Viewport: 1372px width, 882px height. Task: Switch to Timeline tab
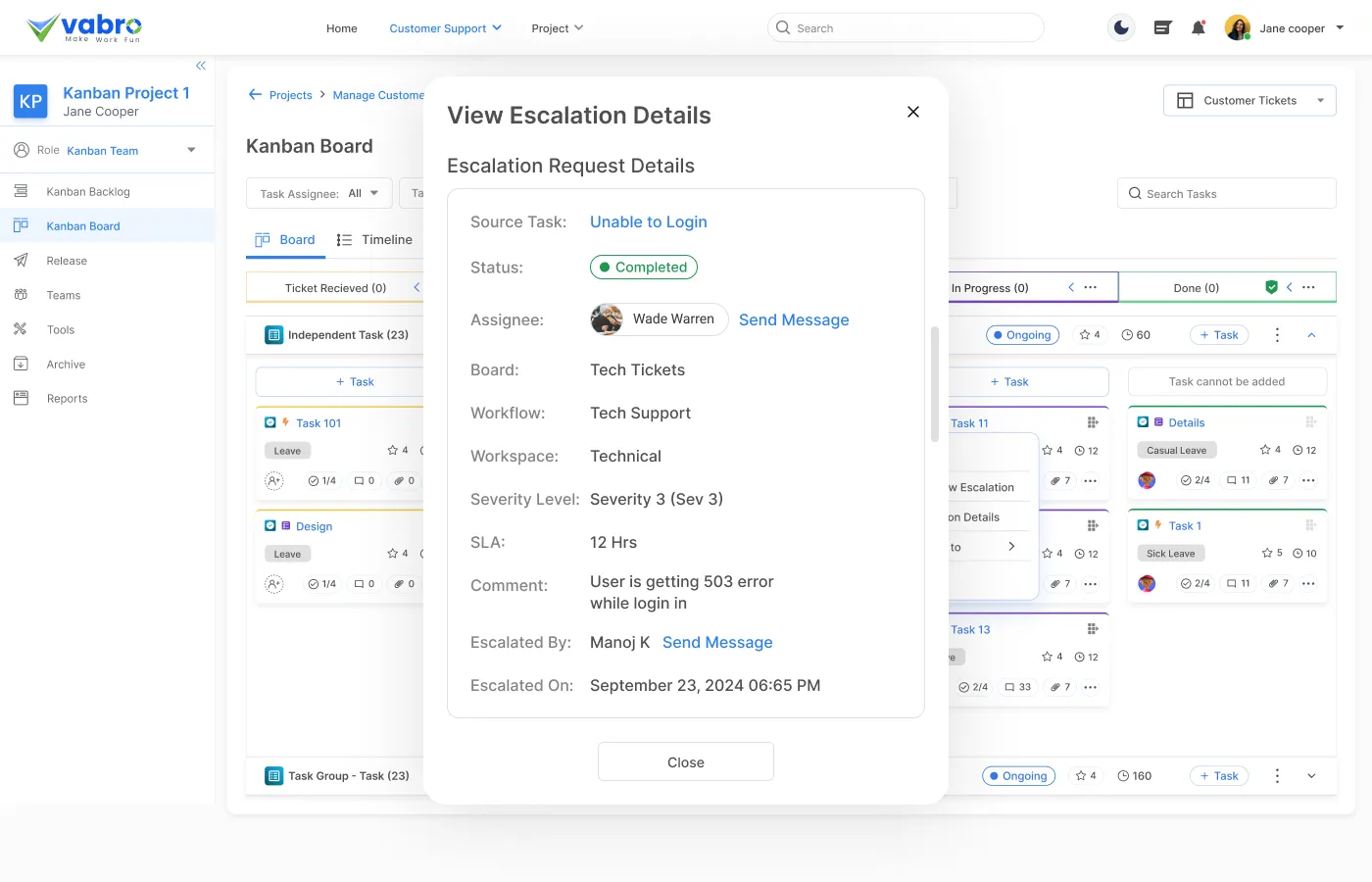(374, 240)
